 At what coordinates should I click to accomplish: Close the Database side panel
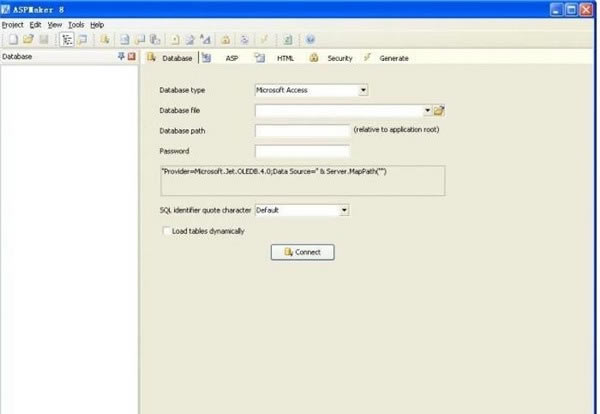(132, 57)
